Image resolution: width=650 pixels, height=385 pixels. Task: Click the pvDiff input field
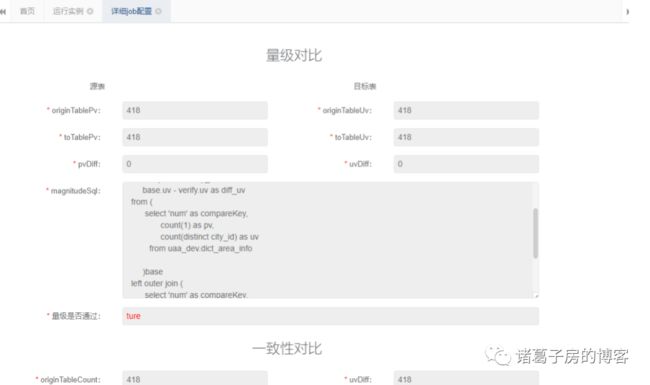click(x=195, y=164)
